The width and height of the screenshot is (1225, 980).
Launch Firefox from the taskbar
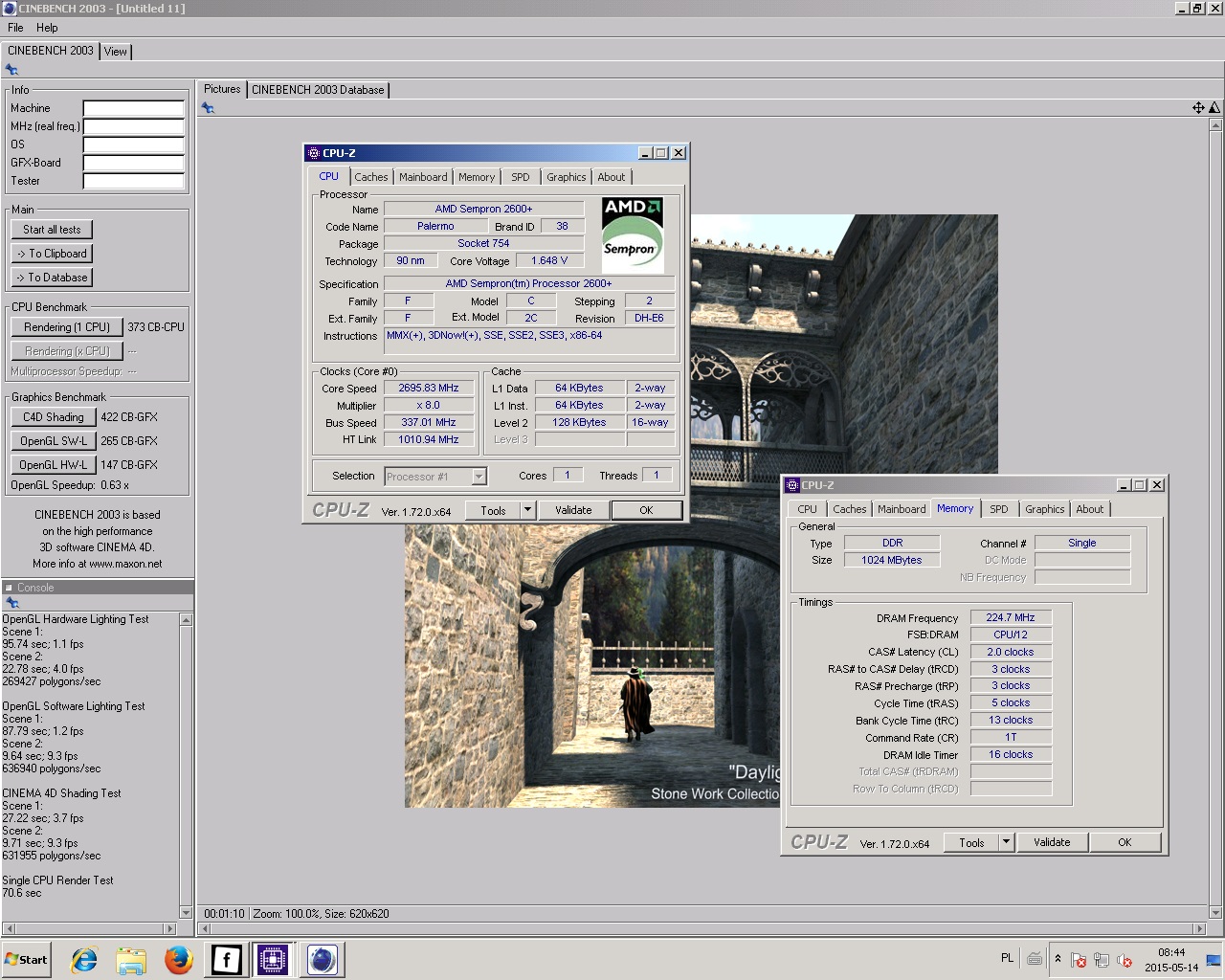178,960
